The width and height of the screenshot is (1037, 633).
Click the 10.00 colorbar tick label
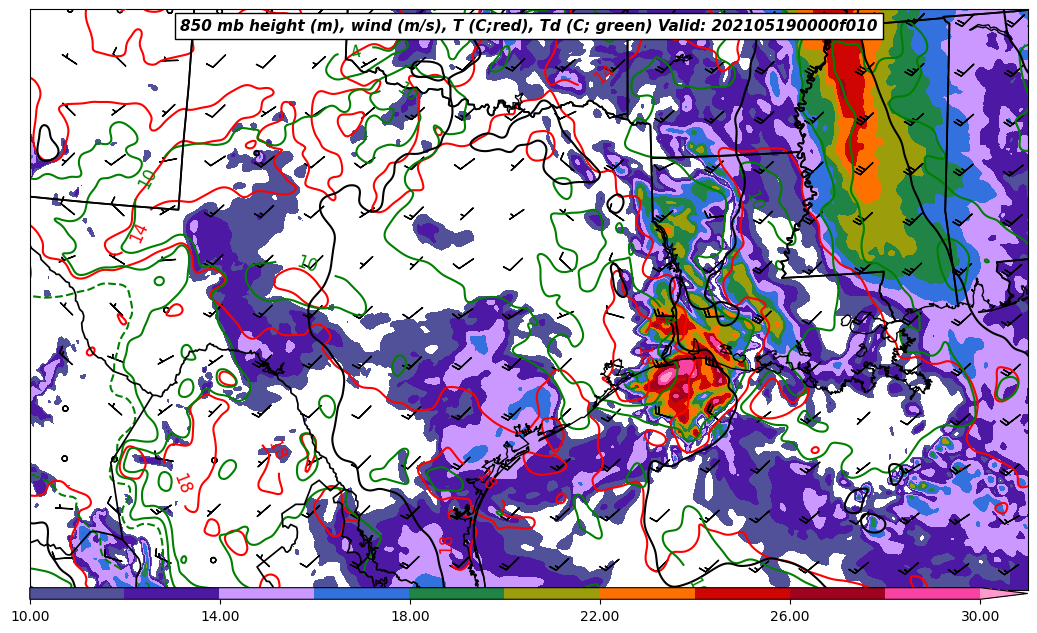pos(30,616)
